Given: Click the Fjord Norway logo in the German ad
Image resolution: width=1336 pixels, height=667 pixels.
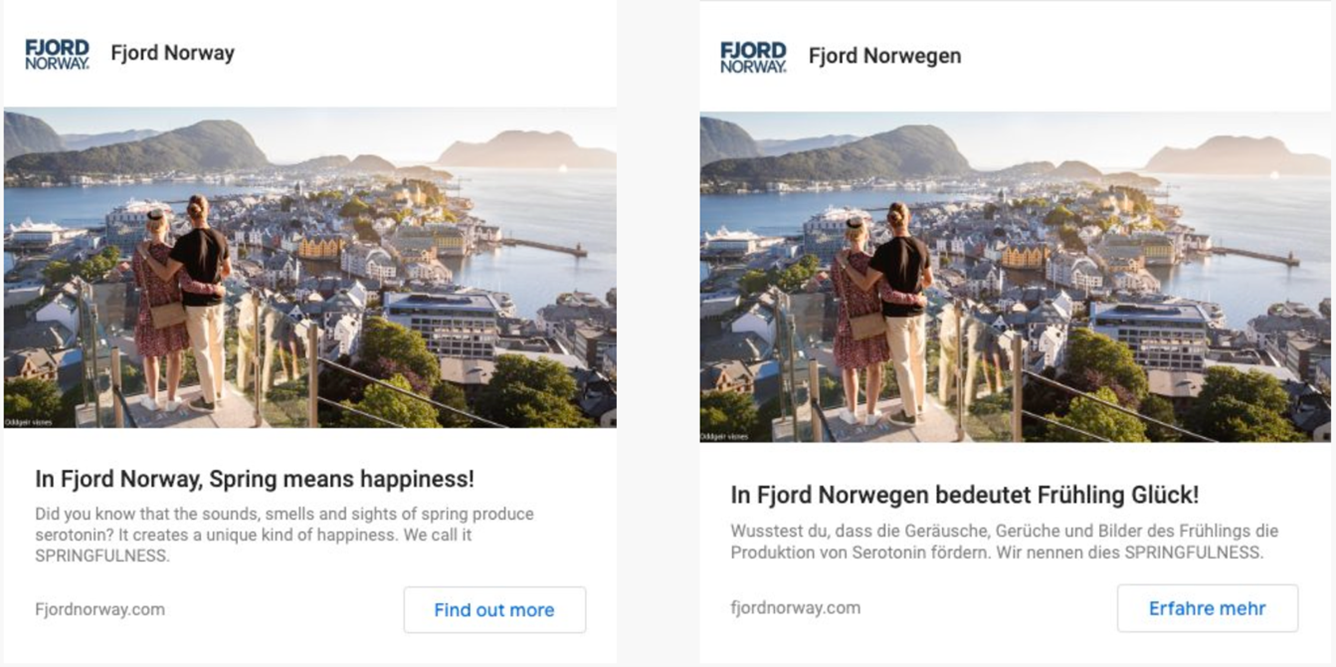Looking at the screenshot, I should [x=753, y=57].
